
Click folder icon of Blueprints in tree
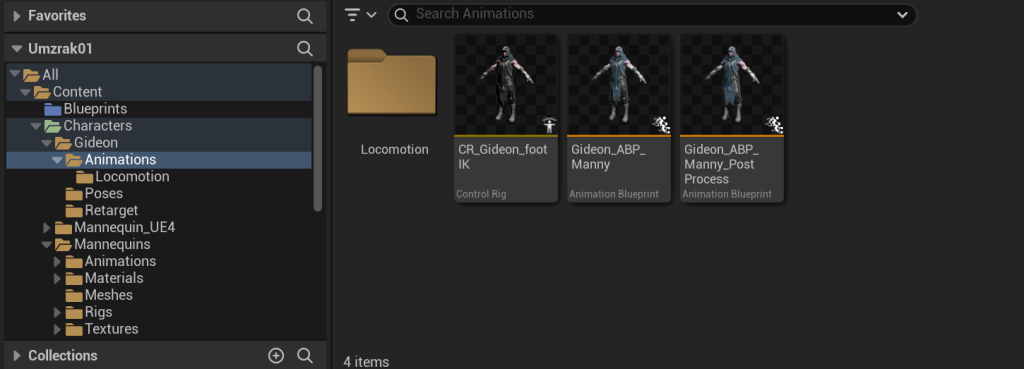pyautogui.click(x=52, y=109)
